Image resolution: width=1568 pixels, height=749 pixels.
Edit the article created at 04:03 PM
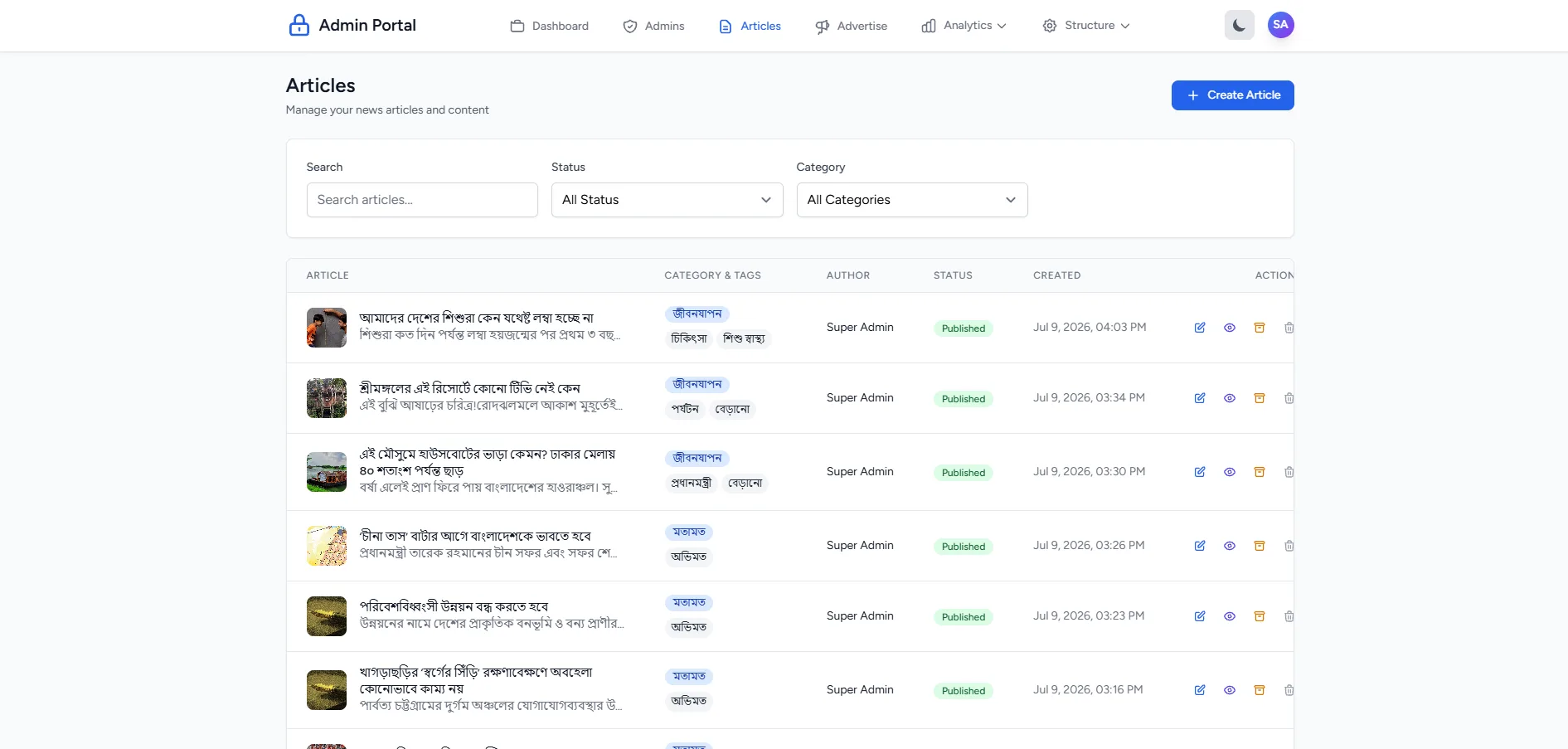pyautogui.click(x=1200, y=328)
